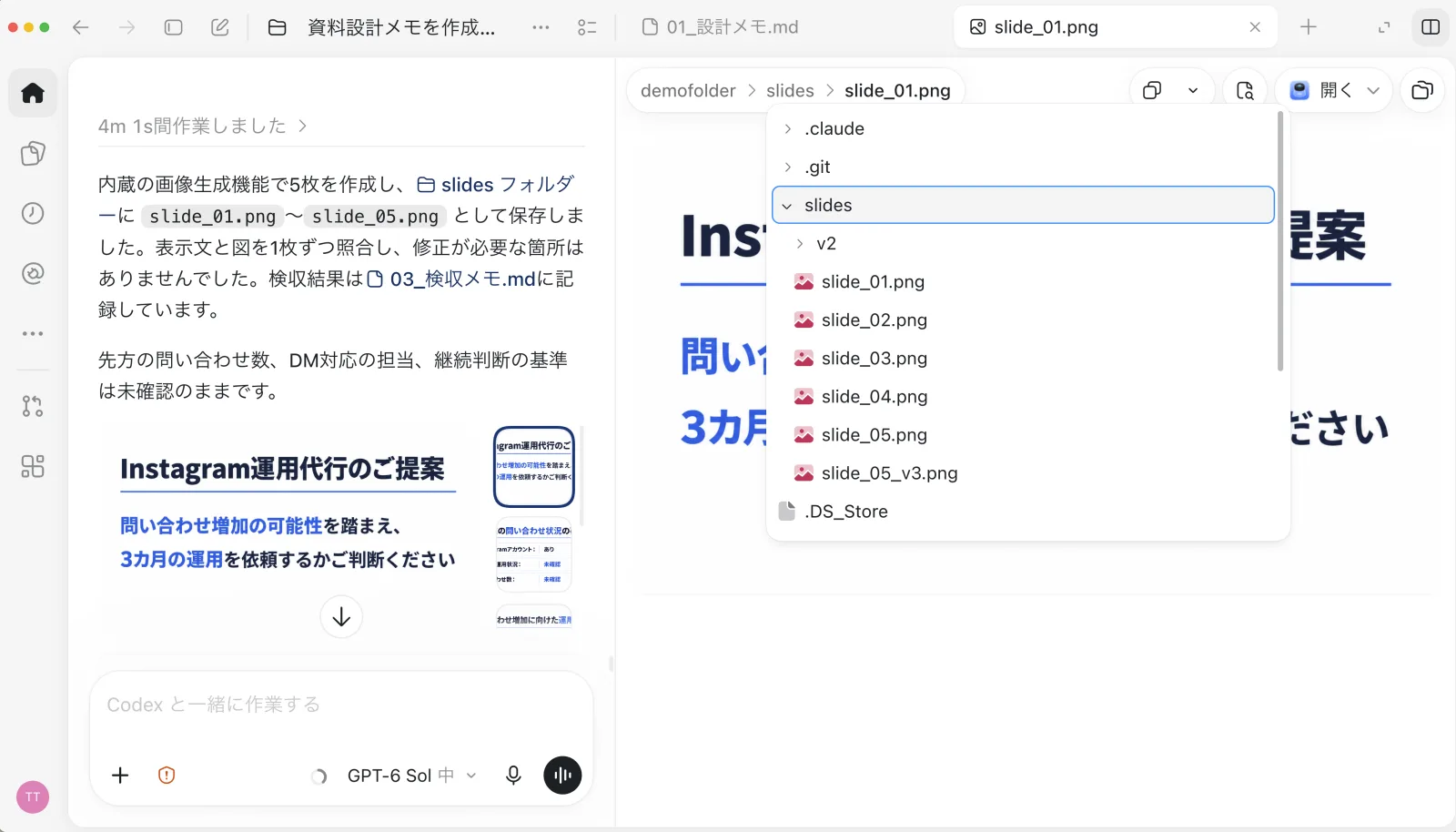Click the file tree scrollbar
The height and width of the screenshot is (832, 1456).
point(1280,241)
